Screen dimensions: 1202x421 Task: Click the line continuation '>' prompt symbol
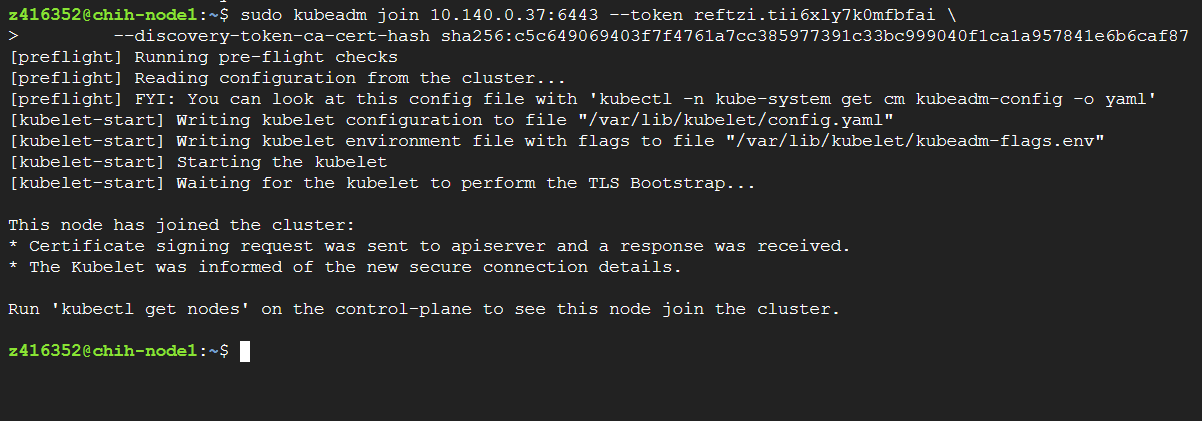[x=12, y=37]
